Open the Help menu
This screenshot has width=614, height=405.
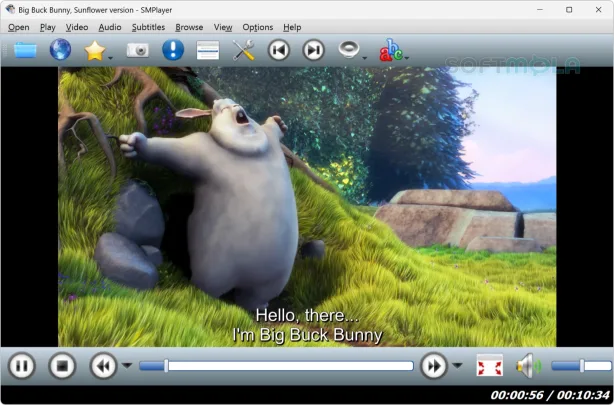pyautogui.click(x=292, y=27)
